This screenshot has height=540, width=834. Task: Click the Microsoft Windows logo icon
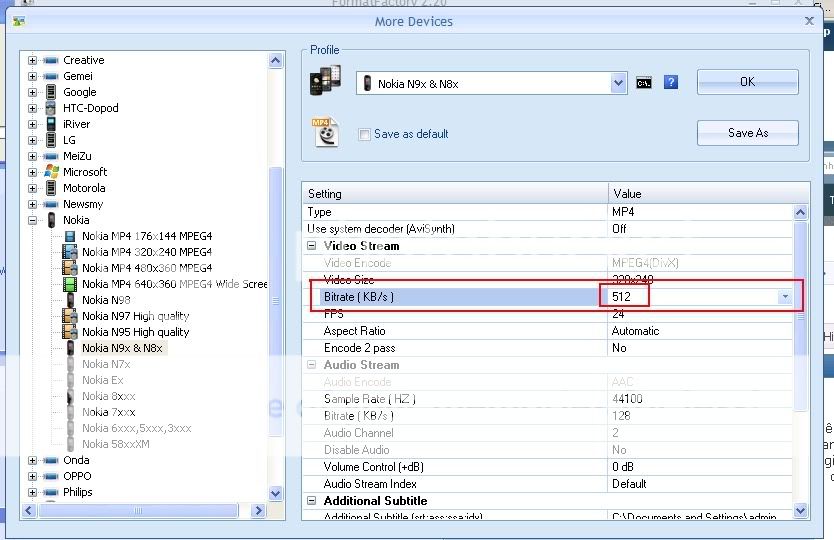click(x=51, y=172)
